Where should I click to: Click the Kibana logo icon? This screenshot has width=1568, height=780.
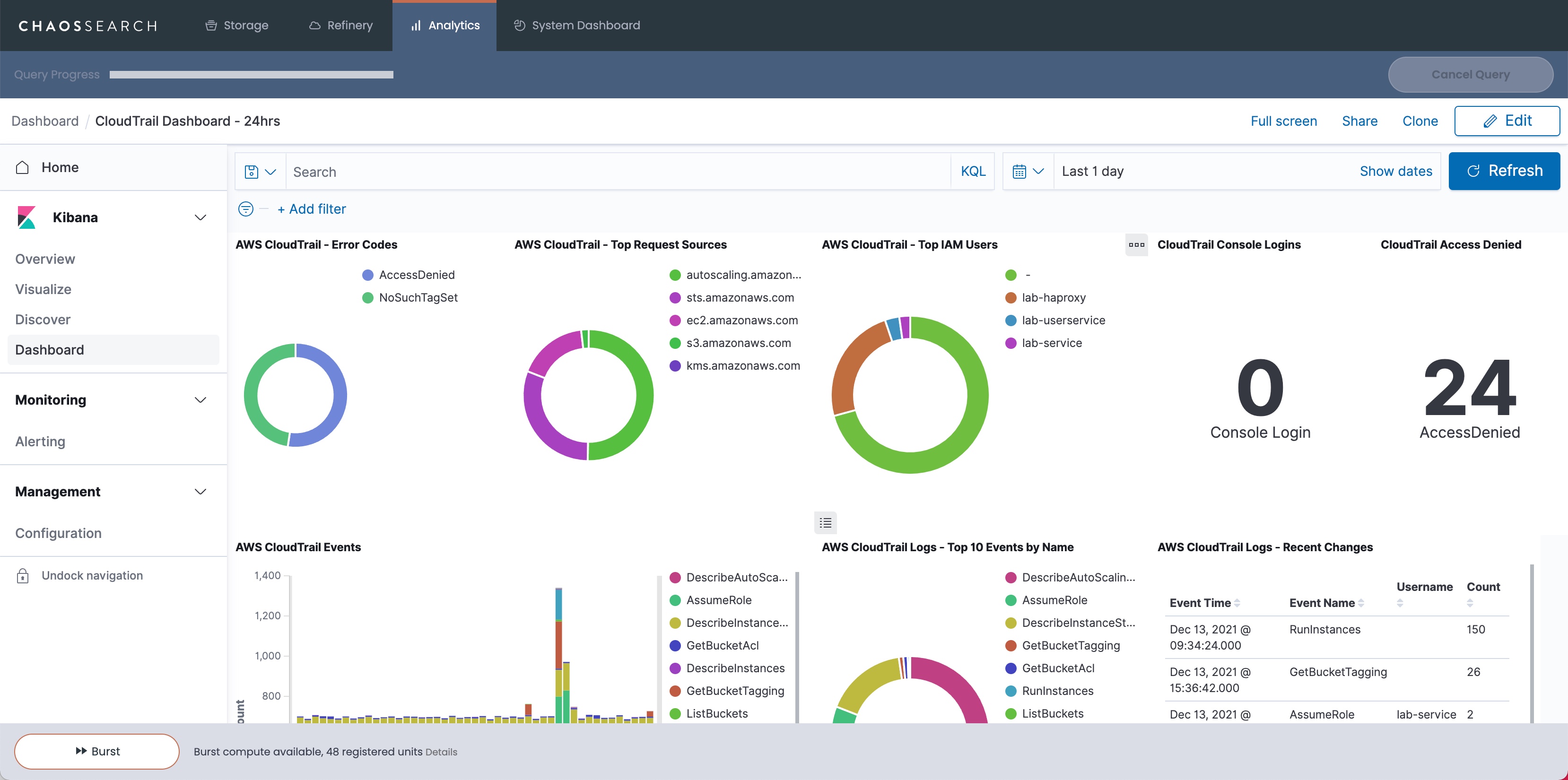26,217
